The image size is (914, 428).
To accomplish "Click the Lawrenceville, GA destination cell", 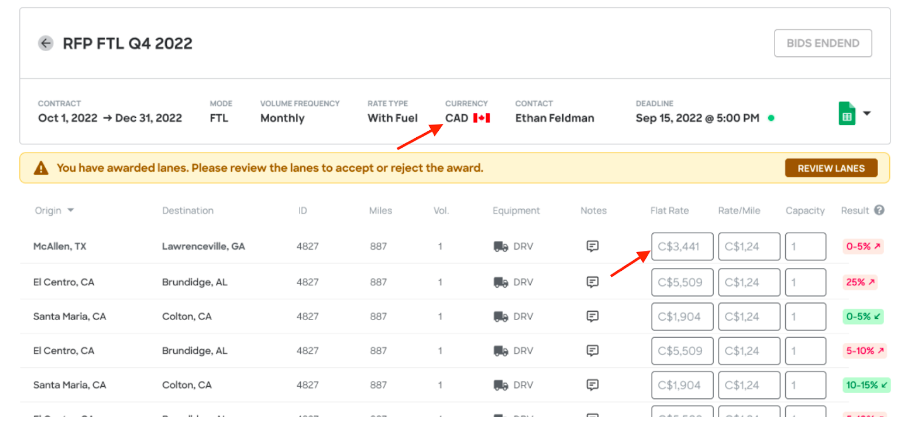I will point(203,247).
